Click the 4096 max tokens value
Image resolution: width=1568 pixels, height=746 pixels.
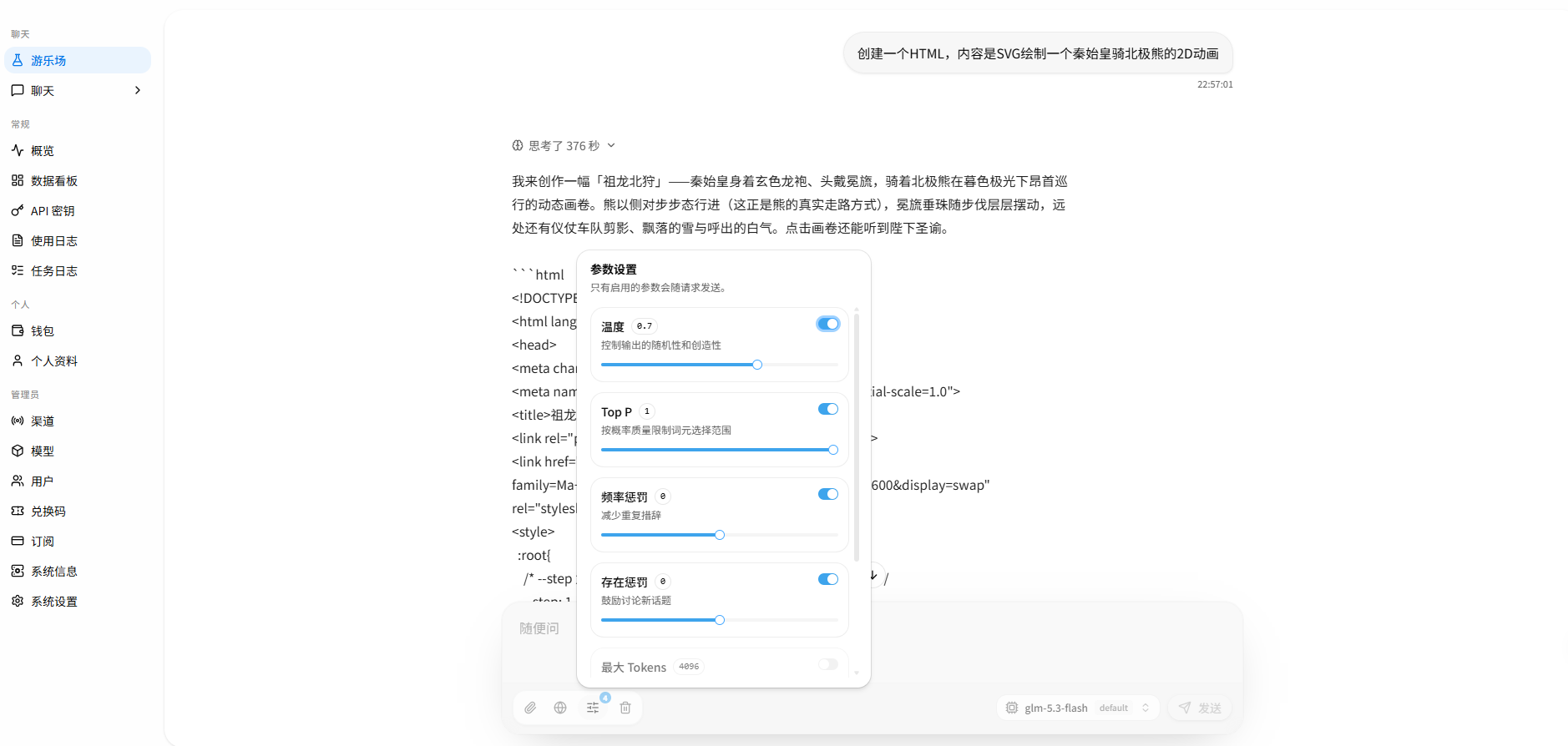[689, 667]
